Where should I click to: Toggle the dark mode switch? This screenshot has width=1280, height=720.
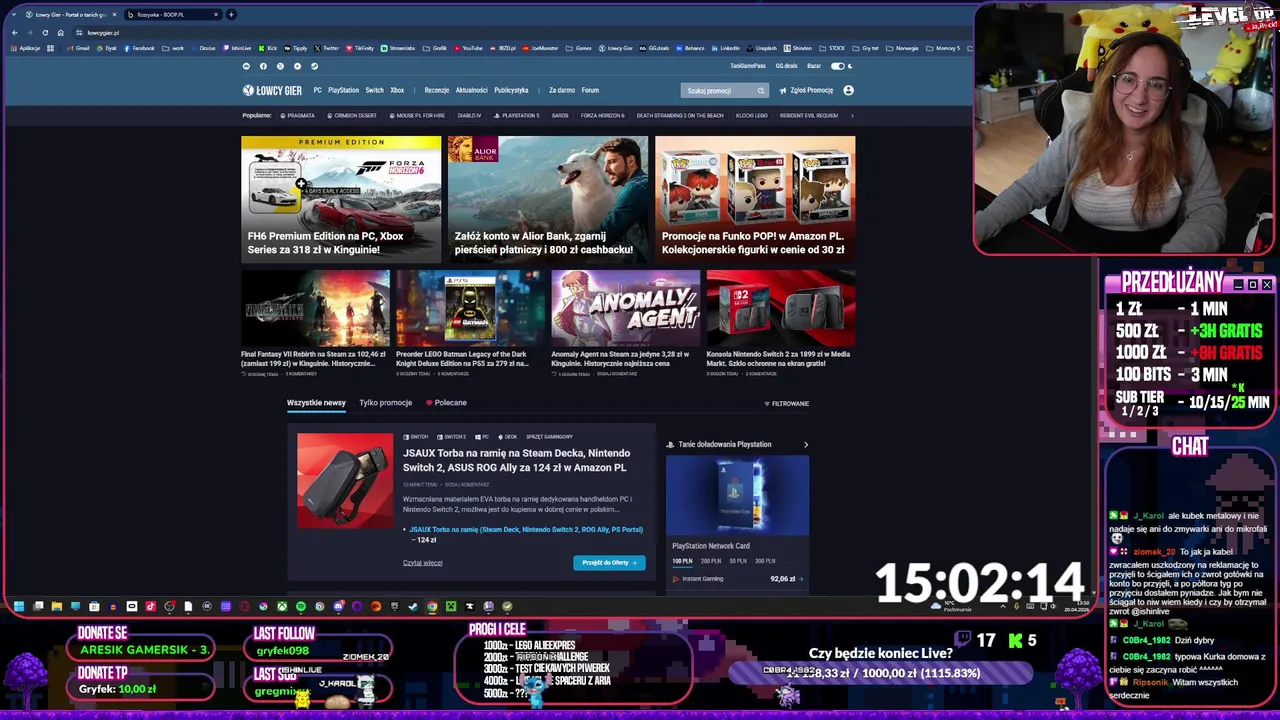click(x=838, y=66)
